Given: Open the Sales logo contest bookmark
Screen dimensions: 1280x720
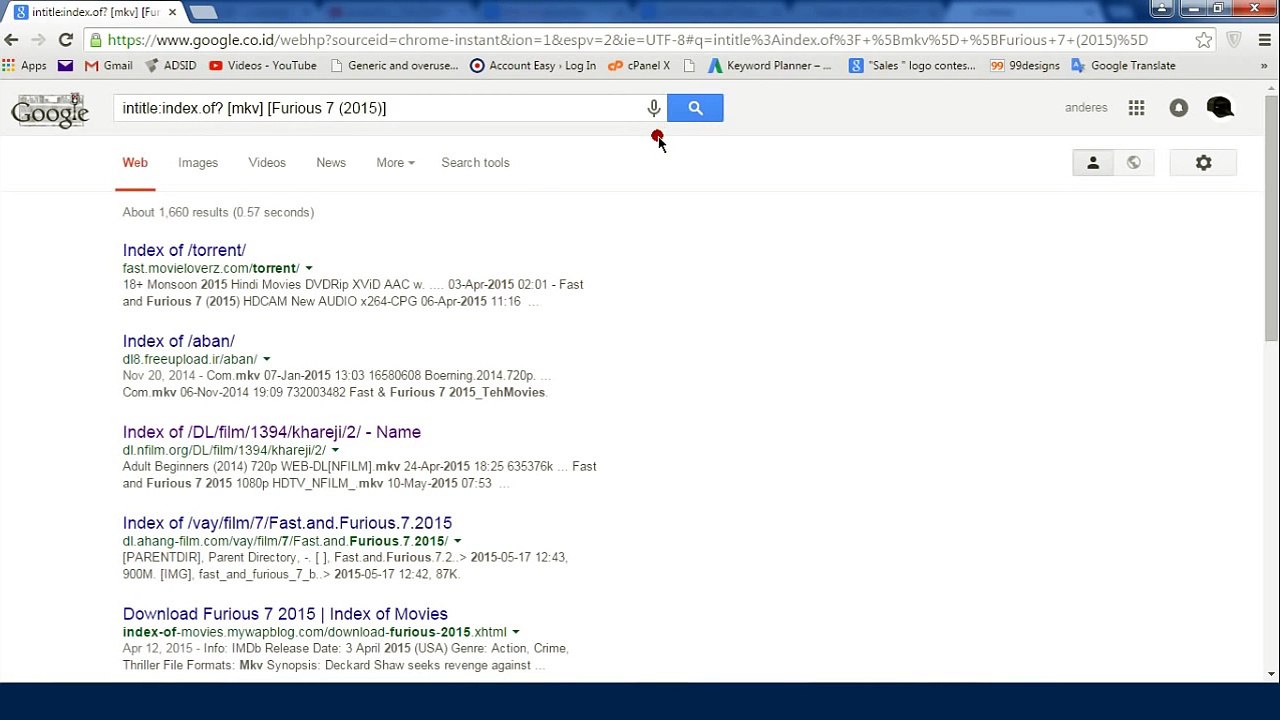Looking at the screenshot, I should [912, 66].
